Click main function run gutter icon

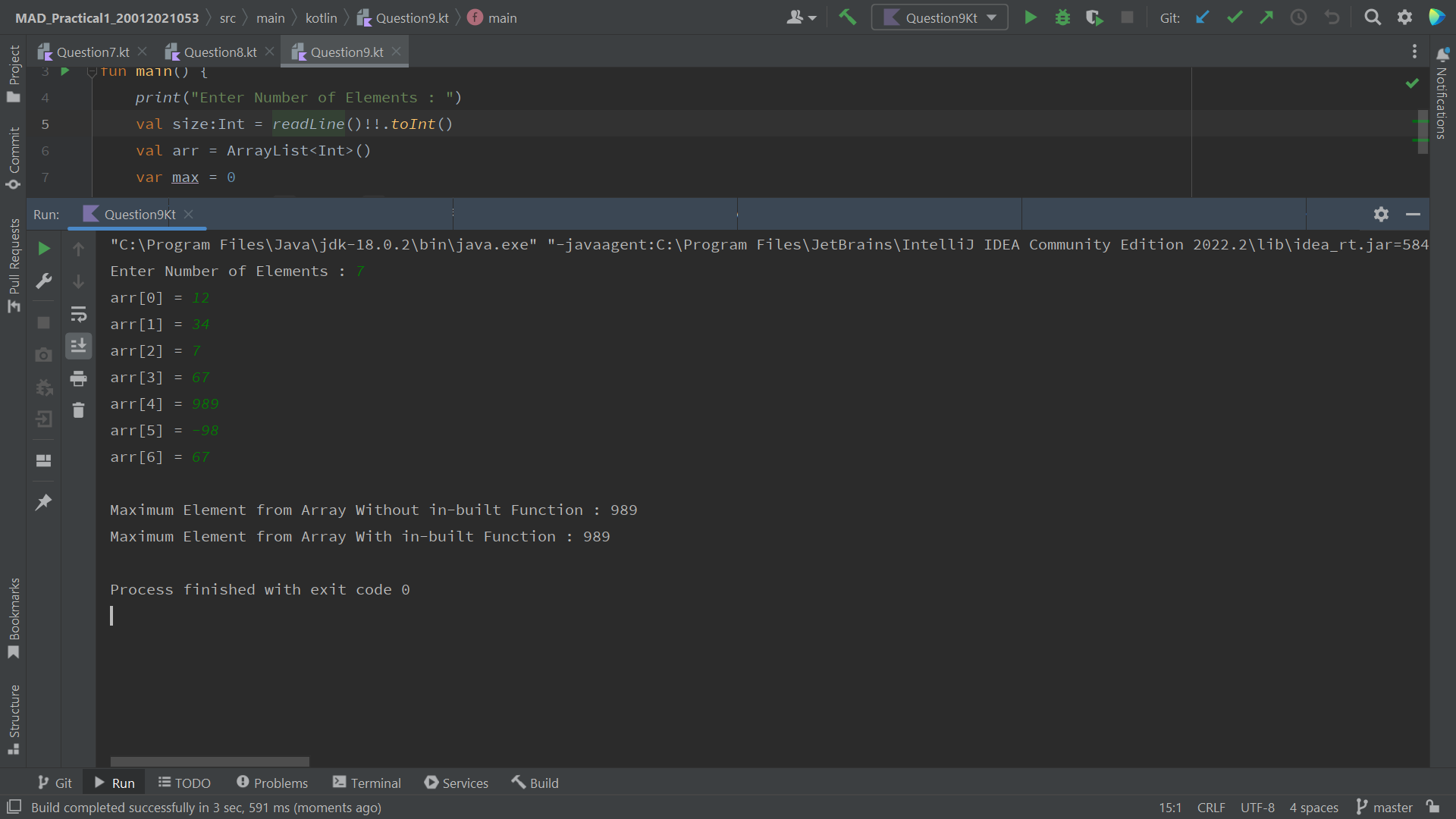click(x=65, y=71)
